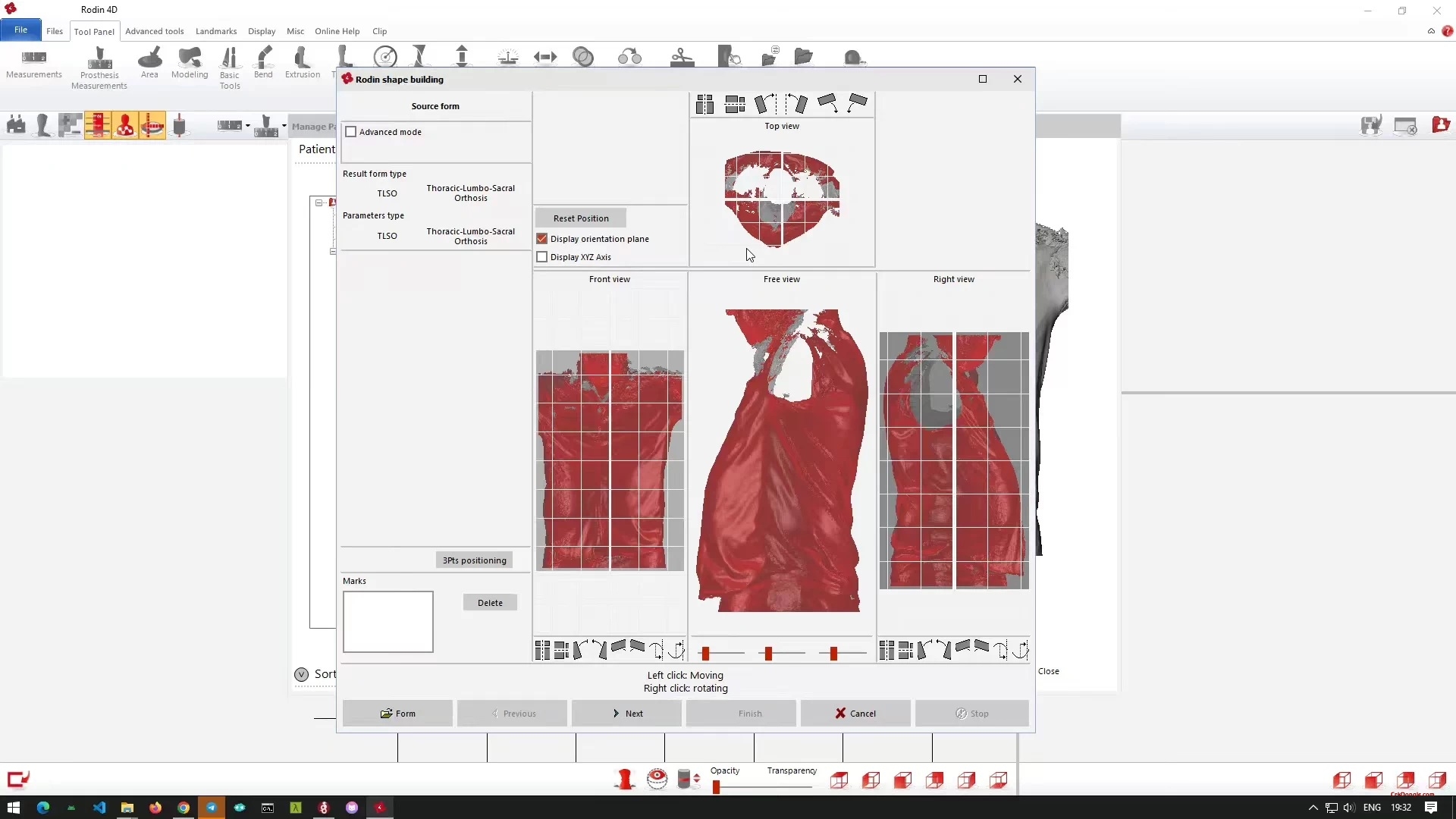Open the Prosthesis Measurements tool
Image resolution: width=1456 pixels, height=819 pixels.
coord(99,64)
